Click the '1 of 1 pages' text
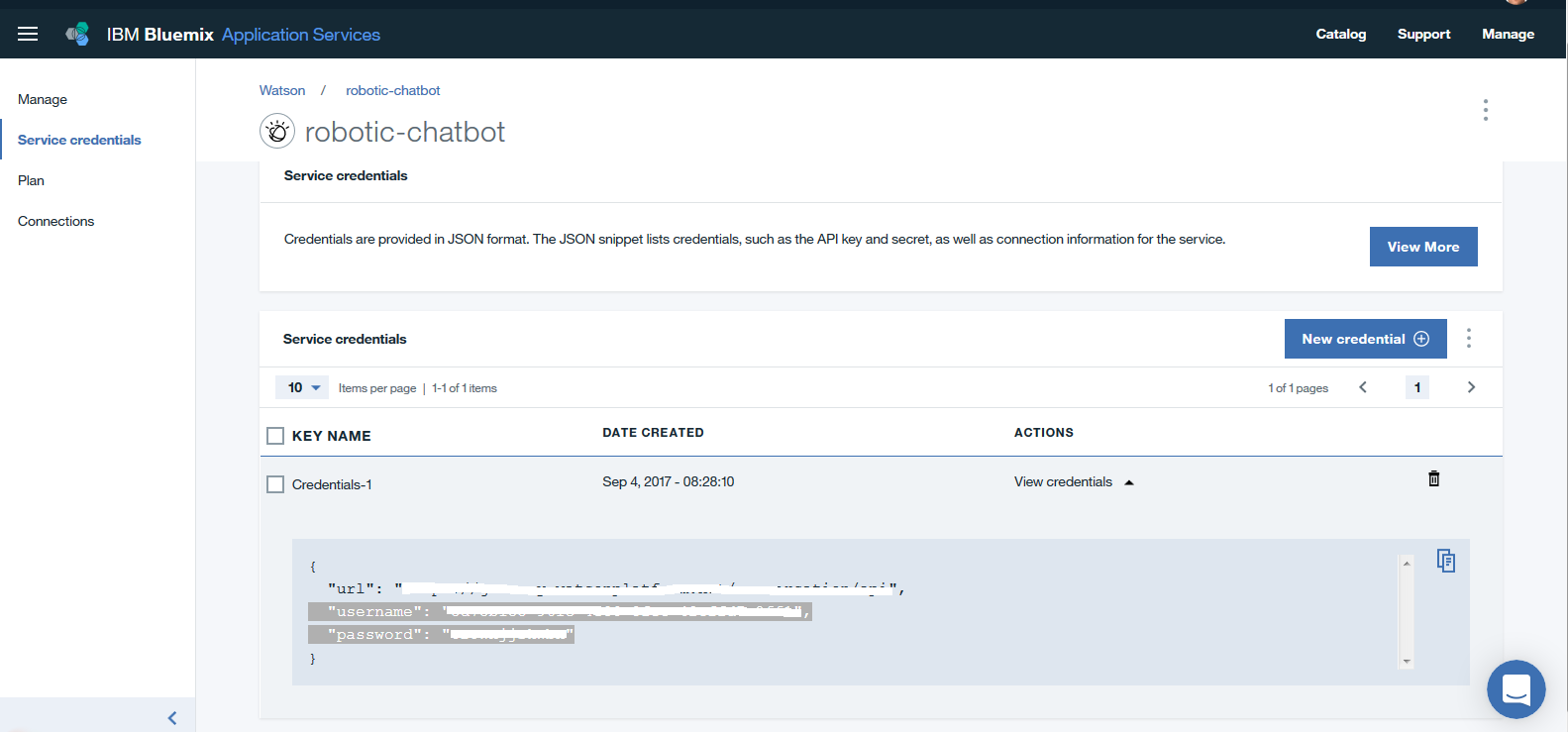The height and width of the screenshot is (732, 1568). point(1298,388)
